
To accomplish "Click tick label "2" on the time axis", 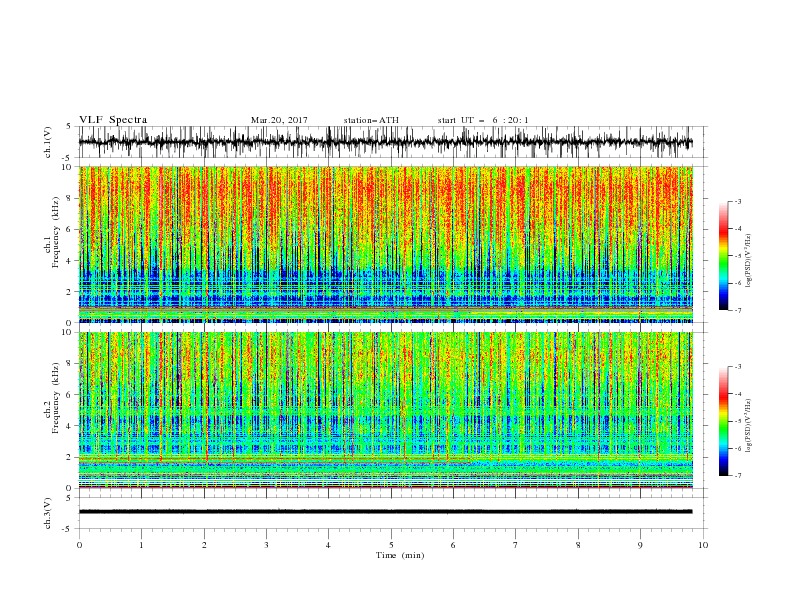I will tap(204, 545).
